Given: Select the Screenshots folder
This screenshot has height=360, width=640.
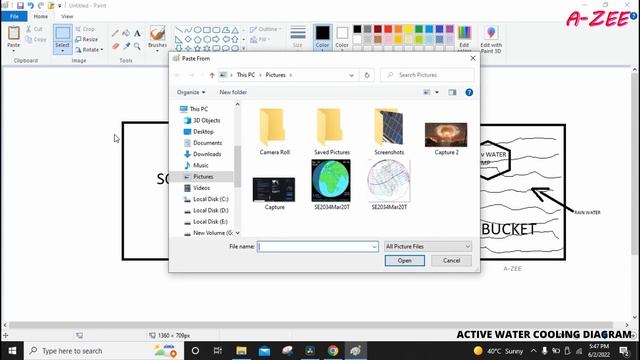Looking at the screenshot, I should pos(389,131).
